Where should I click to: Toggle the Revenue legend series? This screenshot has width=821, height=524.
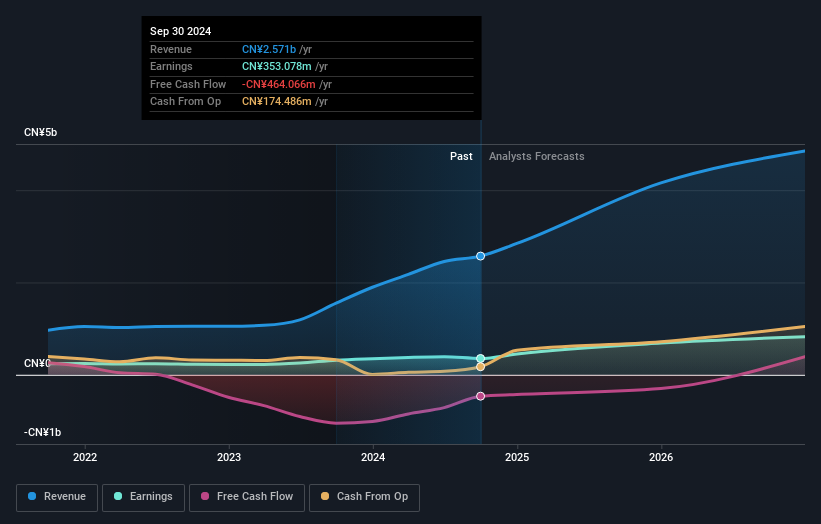point(57,497)
